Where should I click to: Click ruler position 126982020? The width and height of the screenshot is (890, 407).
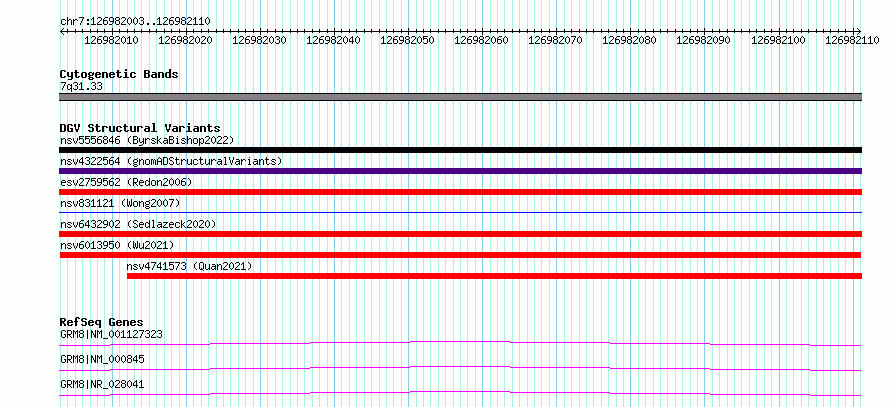click(185, 40)
